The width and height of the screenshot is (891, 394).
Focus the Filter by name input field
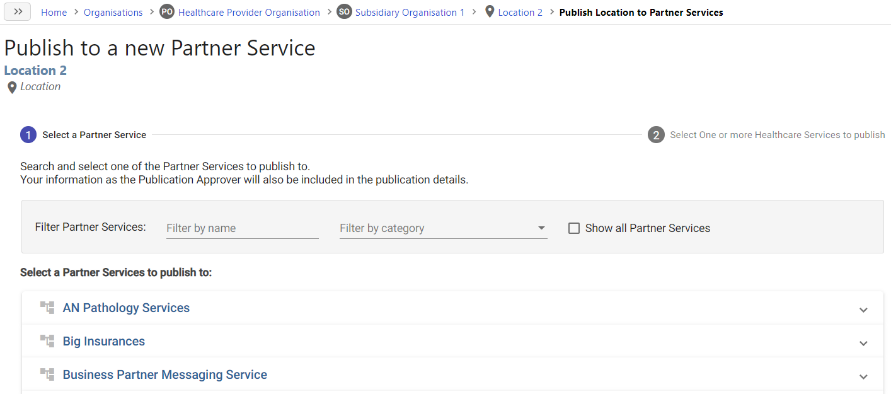(x=242, y=228)
